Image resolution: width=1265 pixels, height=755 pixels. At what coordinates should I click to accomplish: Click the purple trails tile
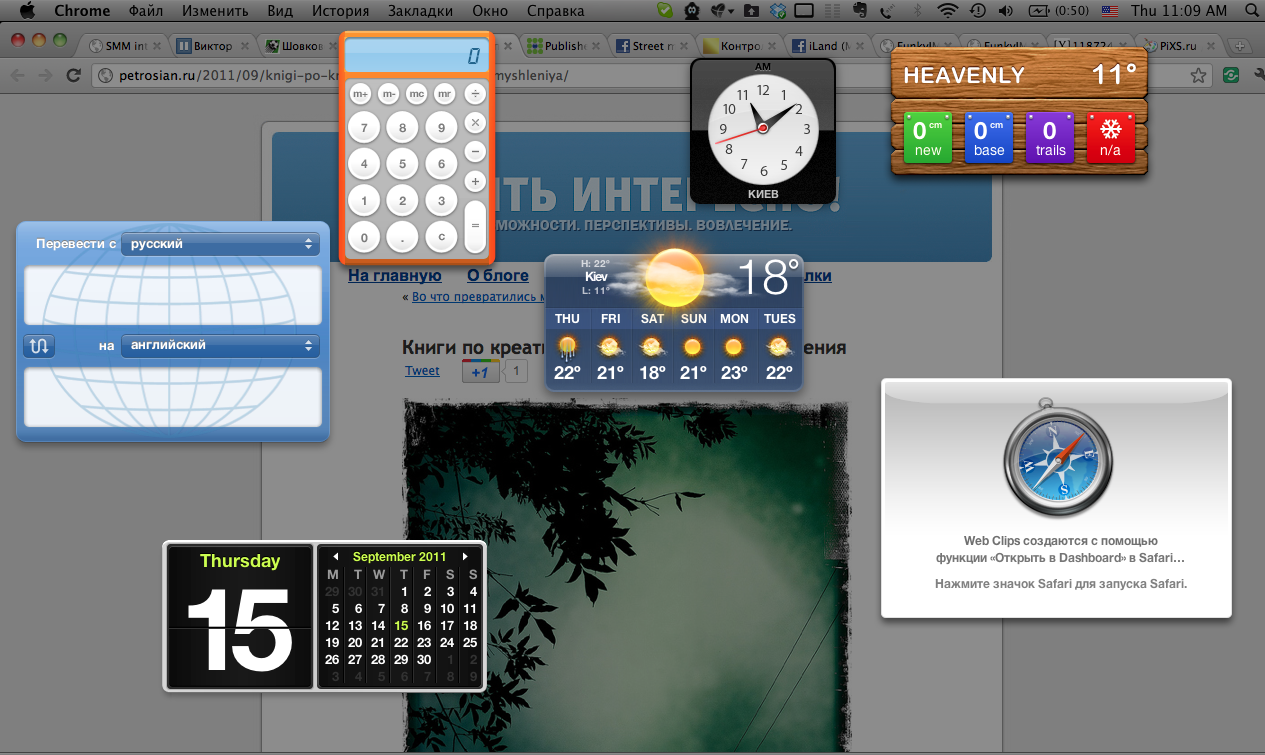pos(1050,138)
